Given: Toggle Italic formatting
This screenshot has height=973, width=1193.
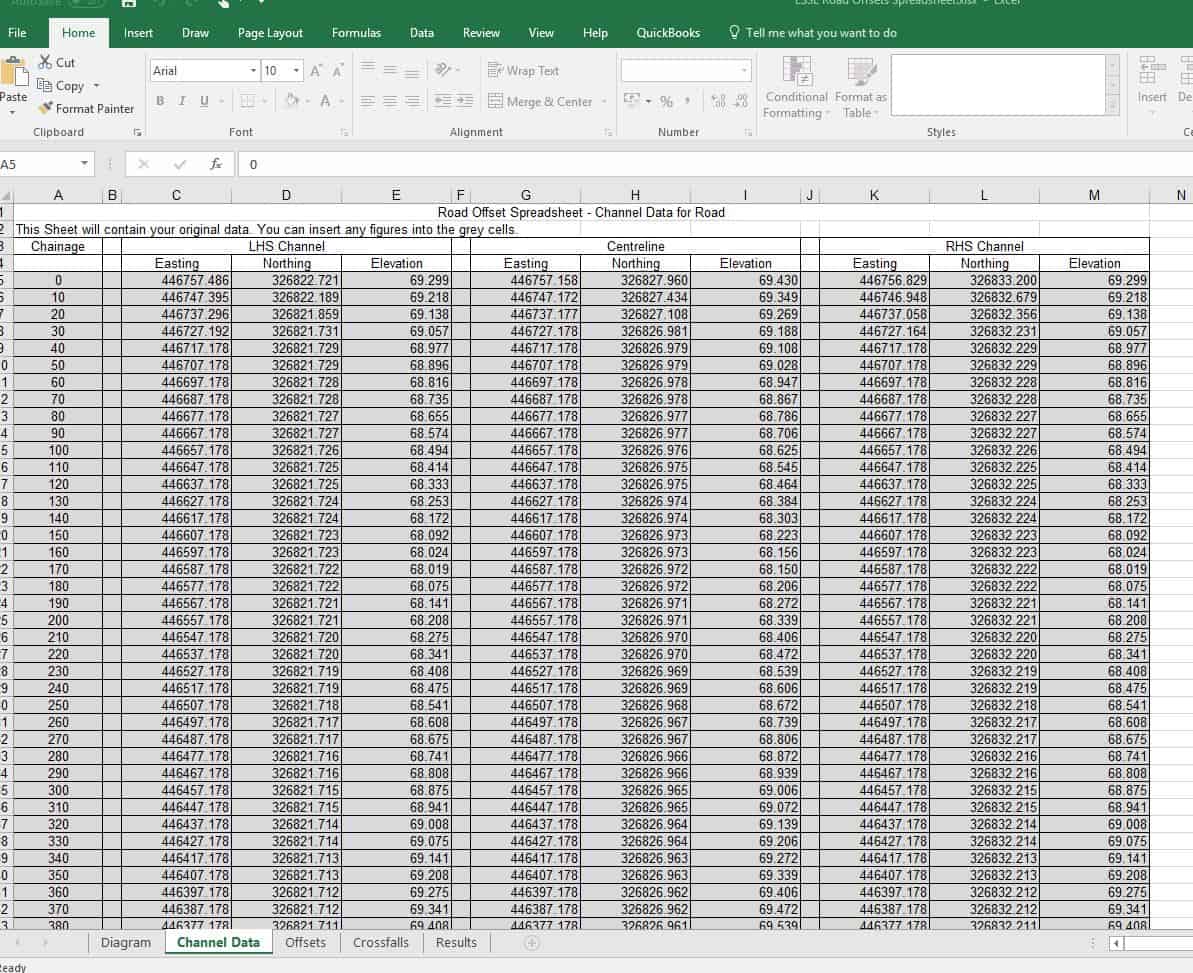Looking at the screenshot, I should click(x=182, y=101).
